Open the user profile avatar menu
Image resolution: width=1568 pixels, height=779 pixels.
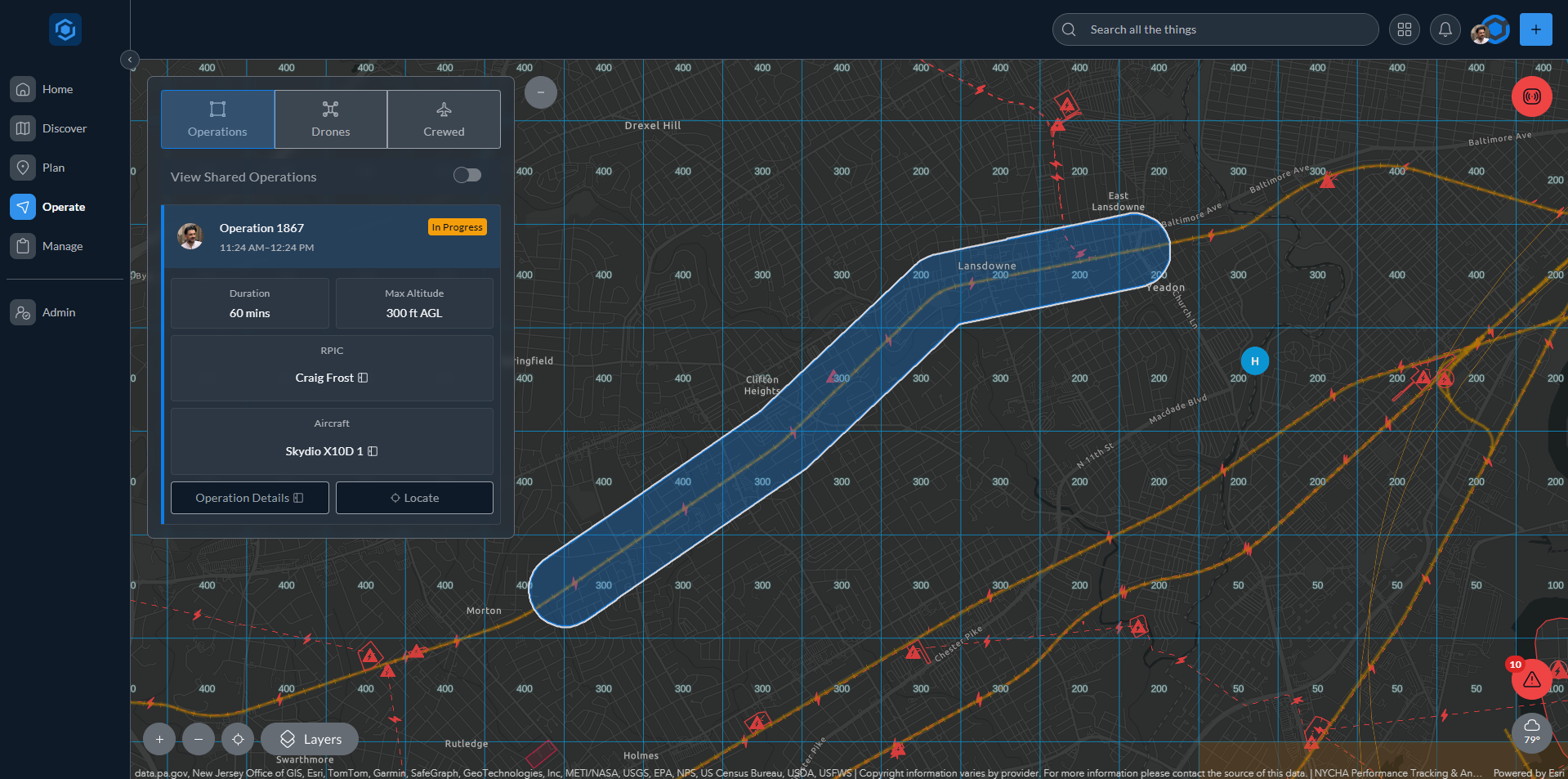click(x=1490, y=30)
